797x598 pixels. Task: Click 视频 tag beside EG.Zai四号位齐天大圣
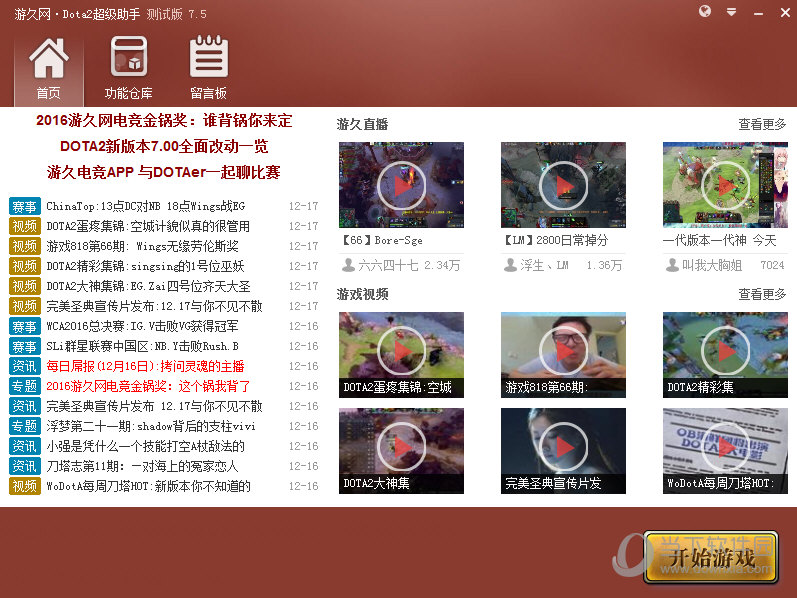click(24, 286)
